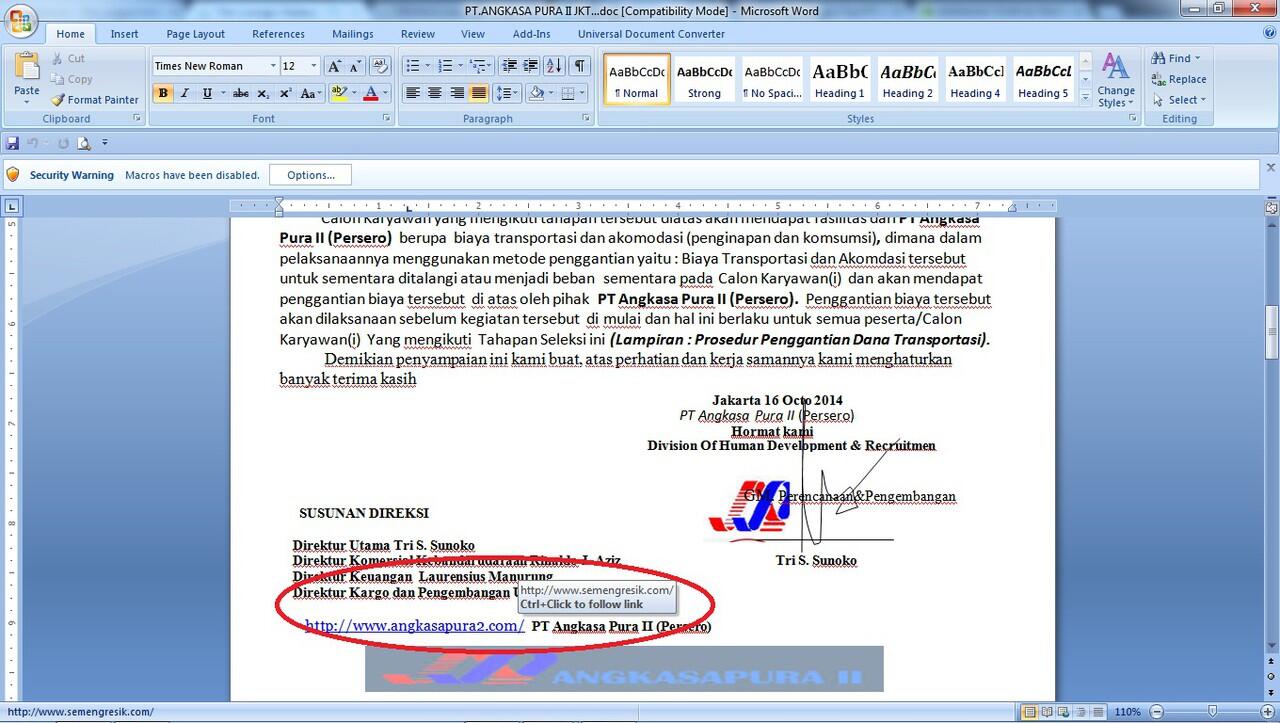Screen dimensions: 1280x723
Task: Expand the Numbering list dropdown
Action: pos(458,66)
